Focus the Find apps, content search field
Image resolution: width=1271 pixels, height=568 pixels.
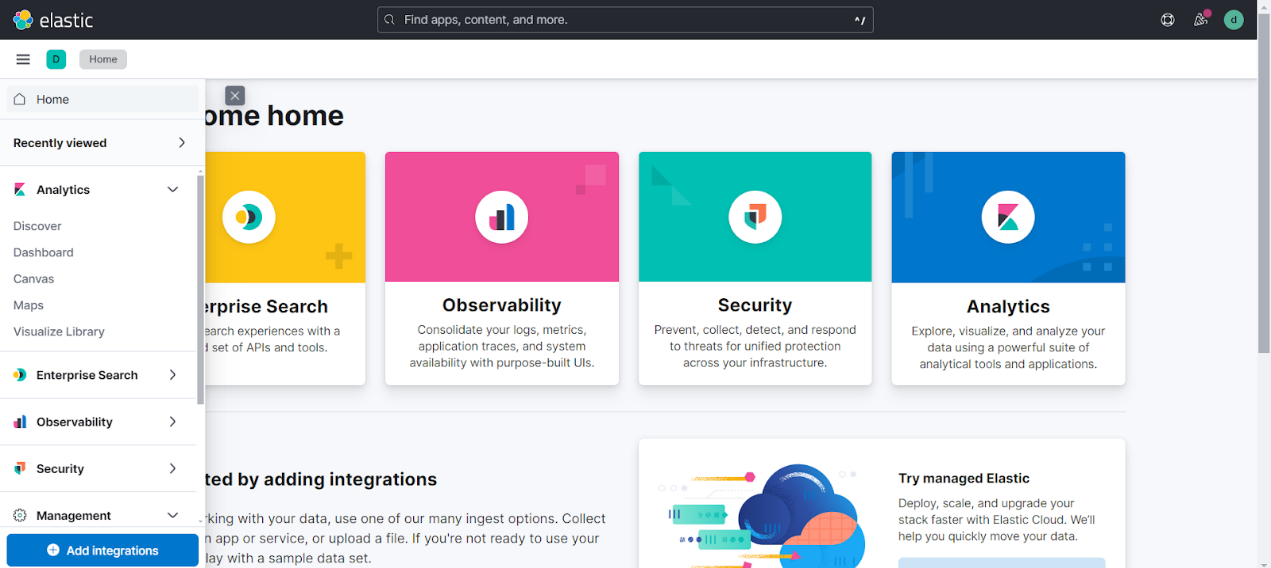[625, 20]
